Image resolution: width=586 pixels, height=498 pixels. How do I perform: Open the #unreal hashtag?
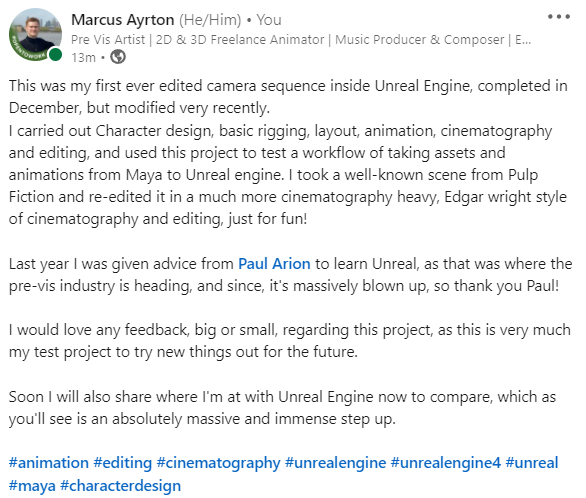532,463
